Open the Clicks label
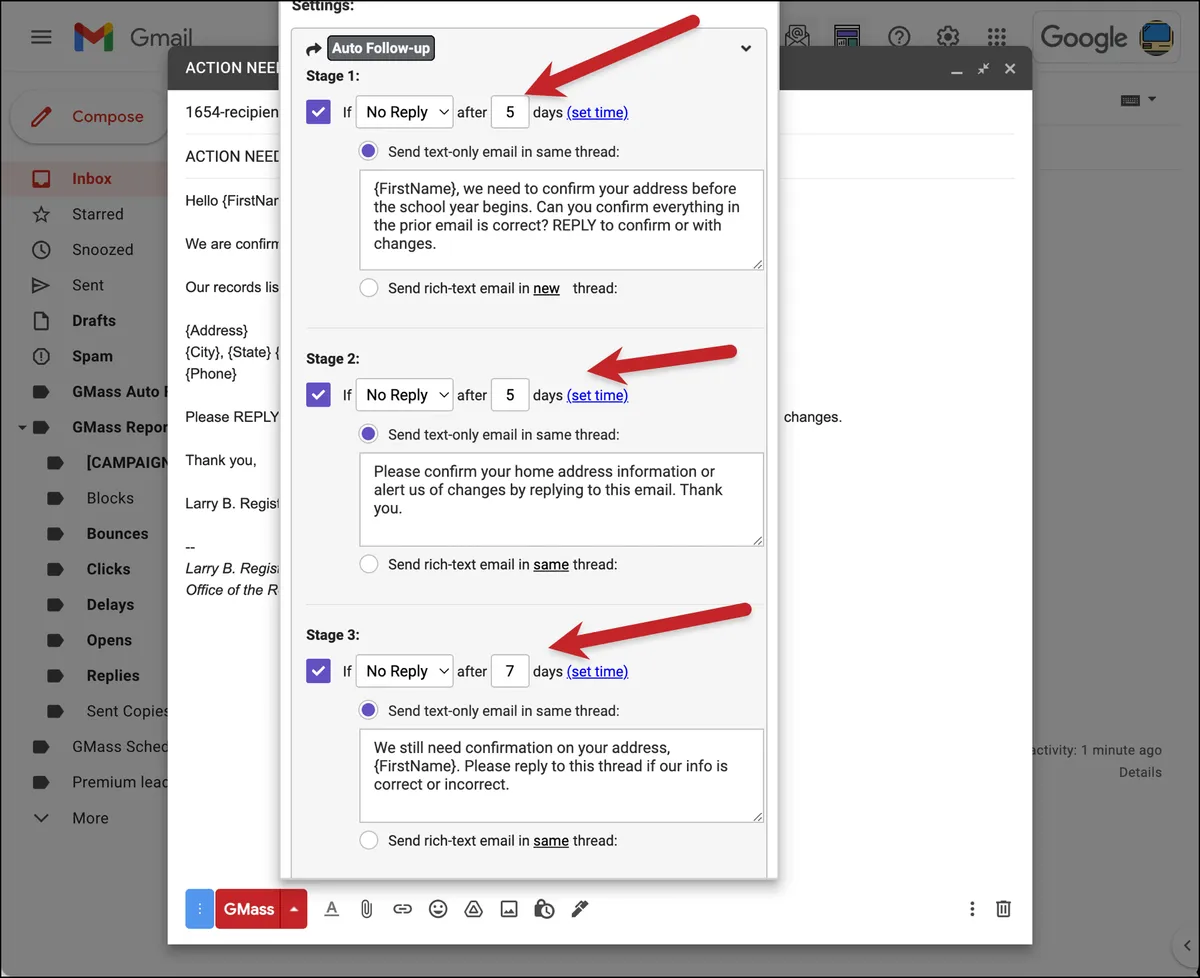1200x978 pixels. click(x=108, y=569)
